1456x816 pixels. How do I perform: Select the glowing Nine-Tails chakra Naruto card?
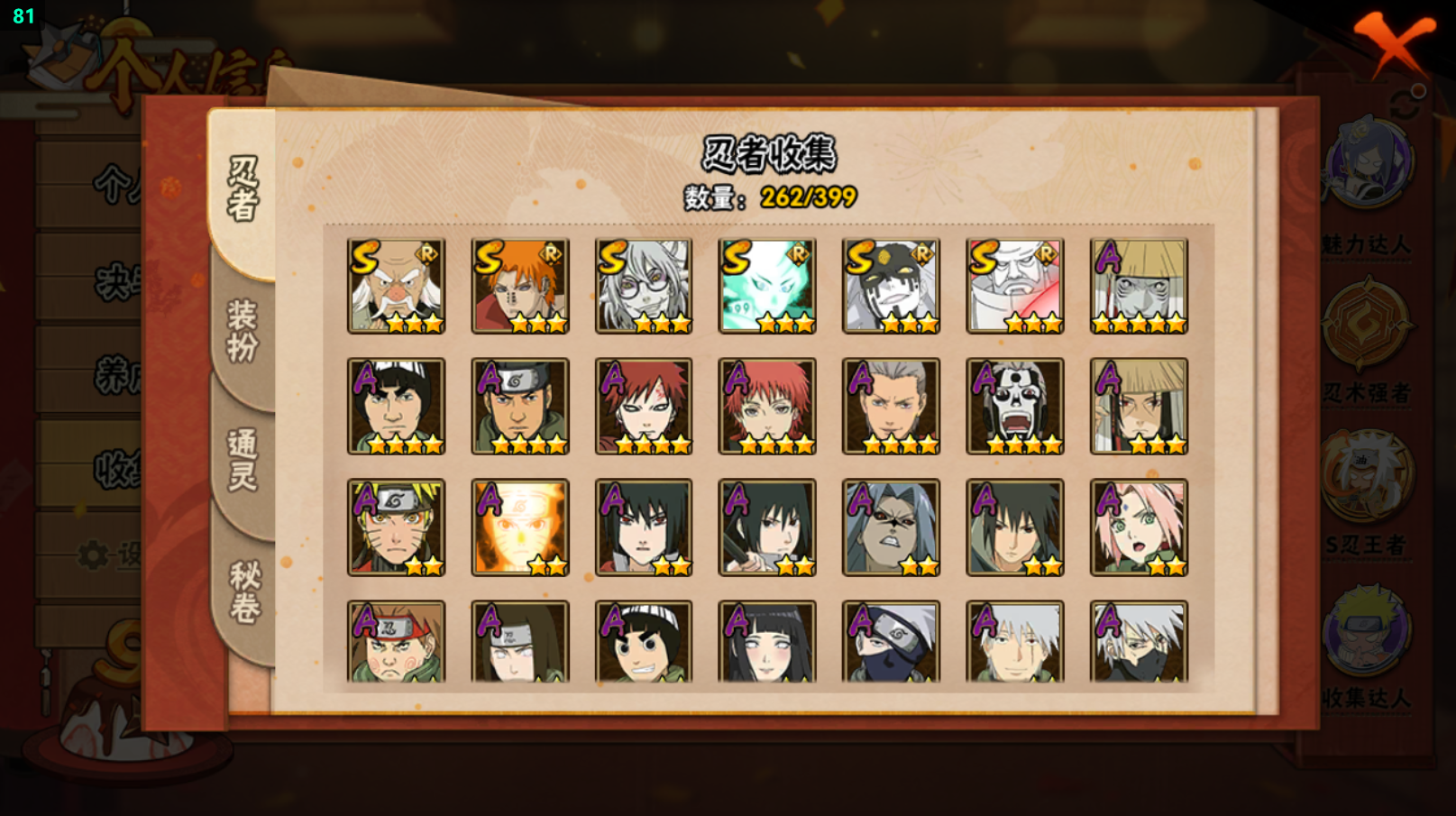pyautogui.click(x=520, y=527)
